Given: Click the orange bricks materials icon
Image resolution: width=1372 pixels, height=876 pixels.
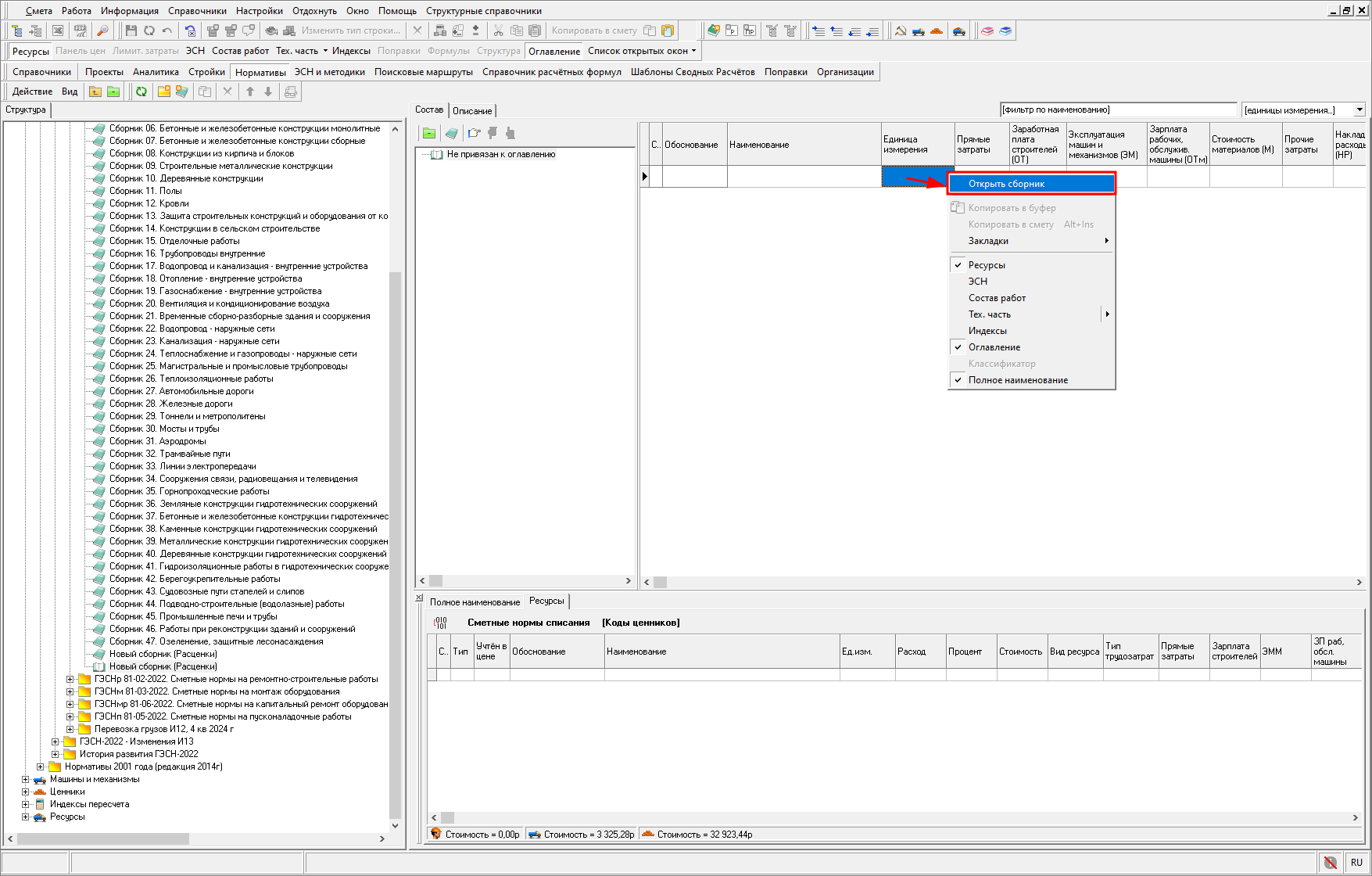Looking at the screenshot, I should click(937, 31).
